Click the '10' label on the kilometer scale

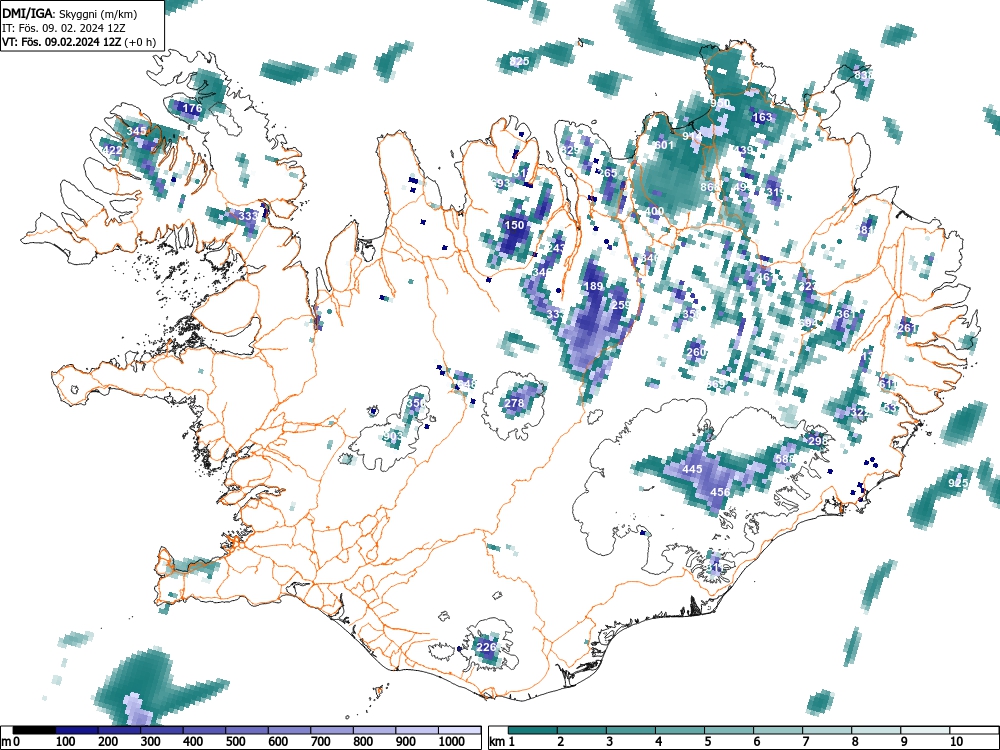click(956, 742)
